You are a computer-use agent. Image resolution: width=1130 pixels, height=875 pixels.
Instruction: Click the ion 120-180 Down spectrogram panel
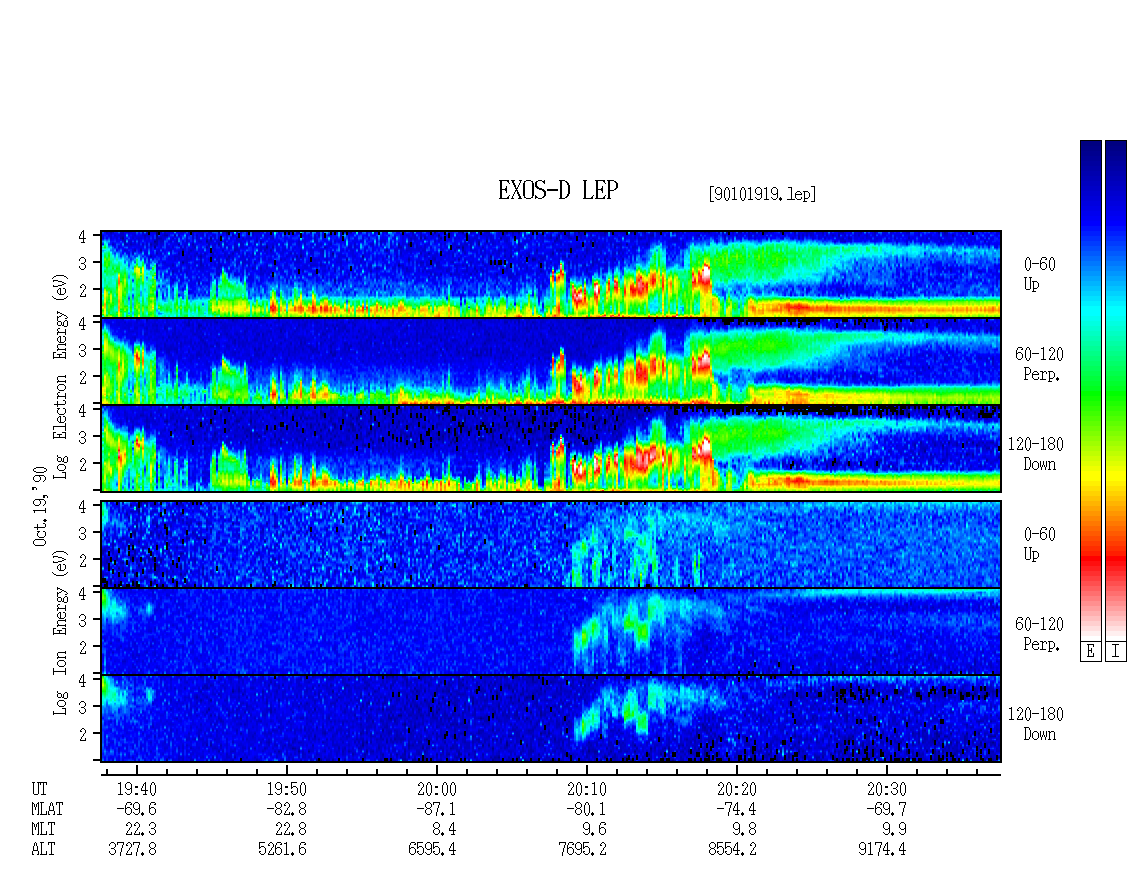click(x=551, y=719)
